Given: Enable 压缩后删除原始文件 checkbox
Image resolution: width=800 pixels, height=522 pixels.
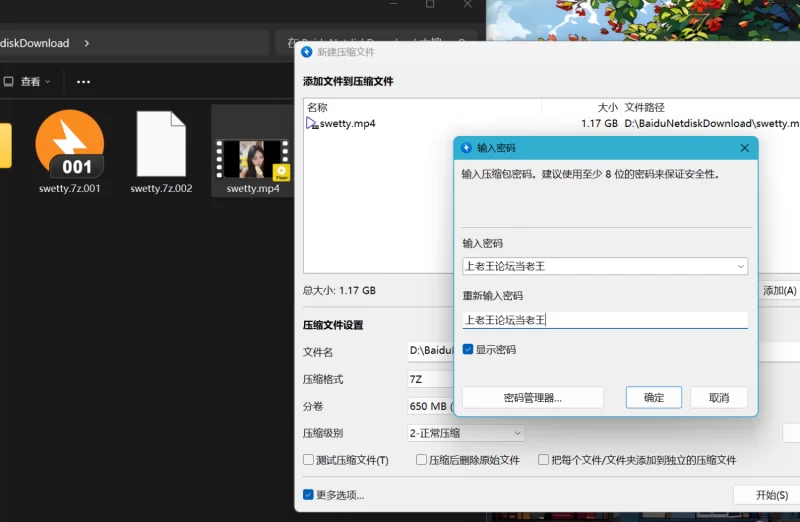Looking at the screenshot, I should [421, 460].
